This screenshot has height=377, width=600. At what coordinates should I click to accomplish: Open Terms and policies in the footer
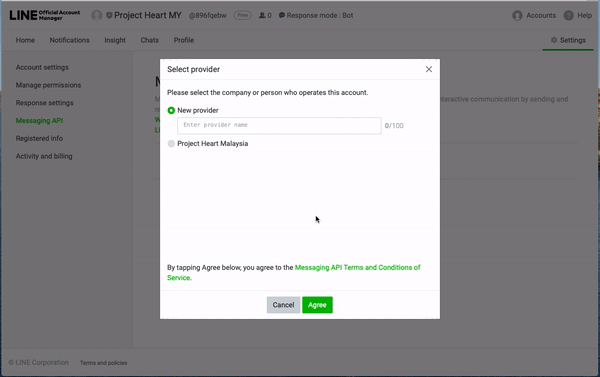click(103, 363)
